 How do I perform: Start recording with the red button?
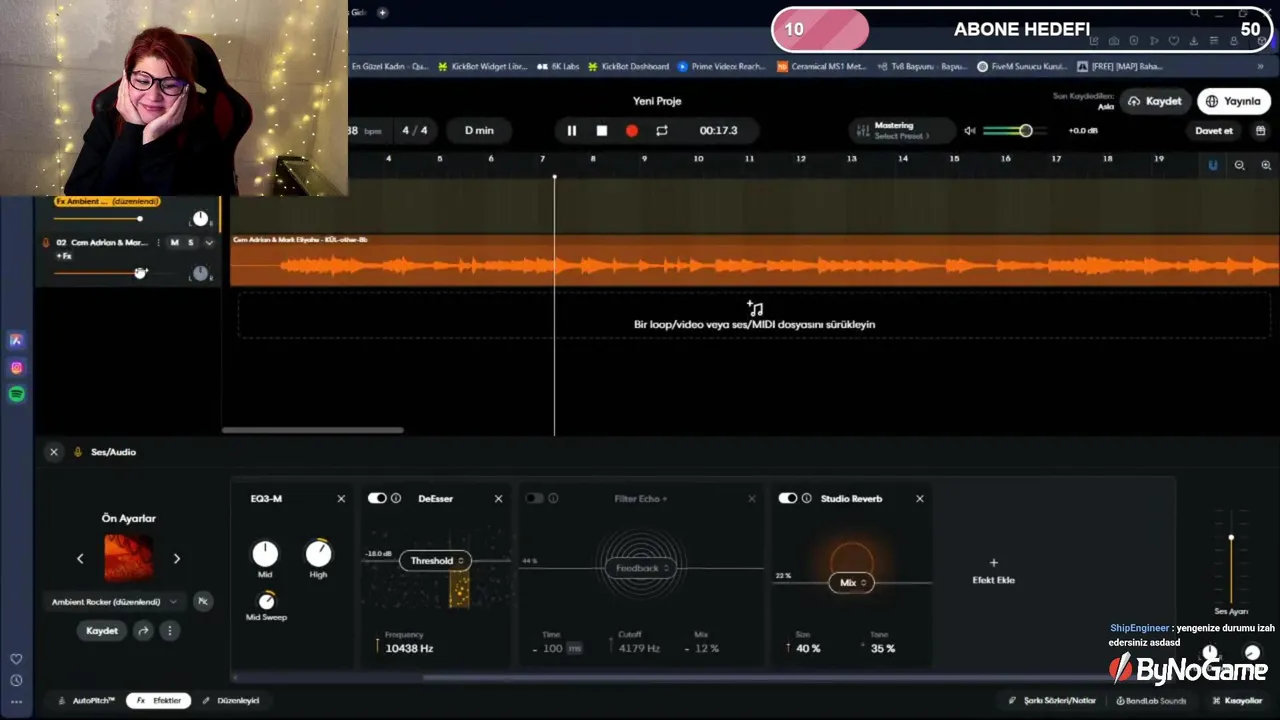pos(632,131)
